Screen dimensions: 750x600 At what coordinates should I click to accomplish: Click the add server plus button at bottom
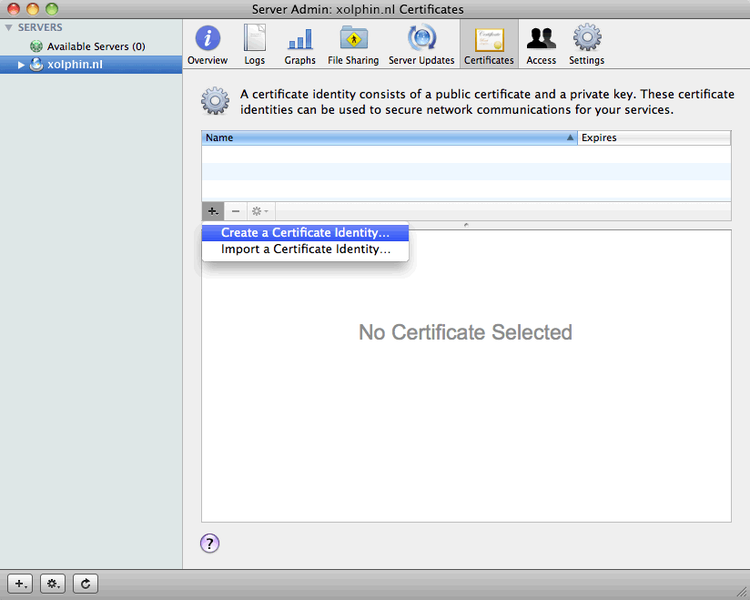point(20,584)
